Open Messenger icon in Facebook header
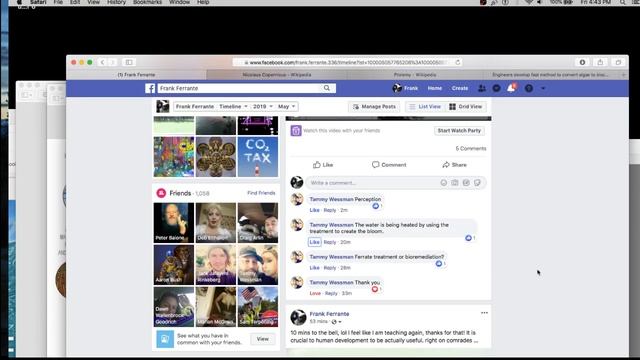This screenshot has height=360, width=640. coord(496,88)
